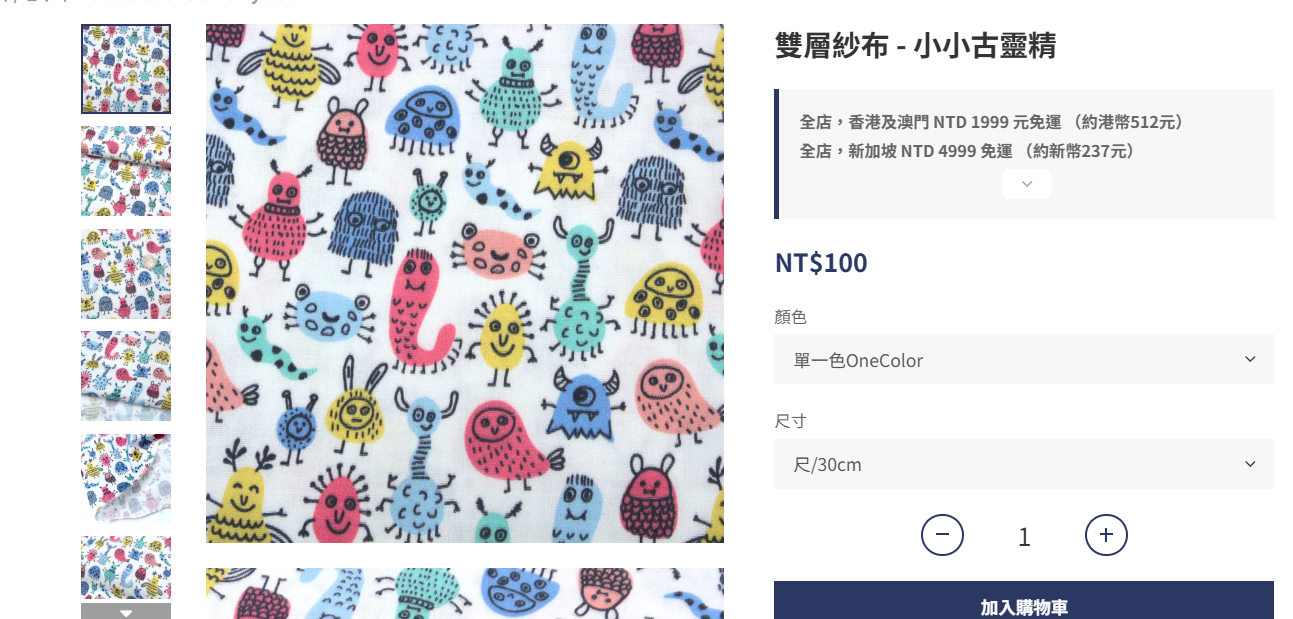Select the third thumbnail with coin

(x=126, y=274)
